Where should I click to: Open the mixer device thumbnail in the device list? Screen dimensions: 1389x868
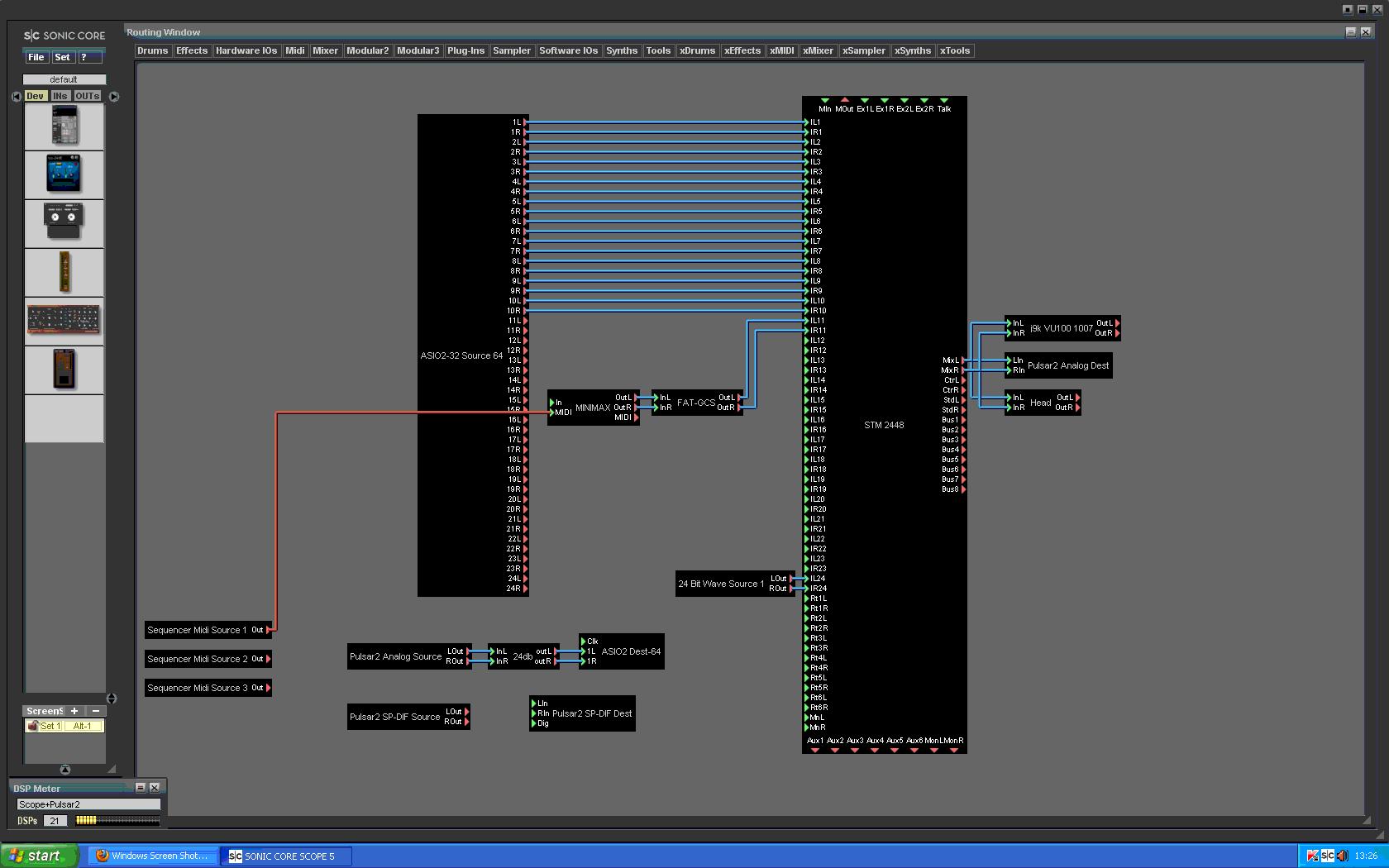coord(64,126)
